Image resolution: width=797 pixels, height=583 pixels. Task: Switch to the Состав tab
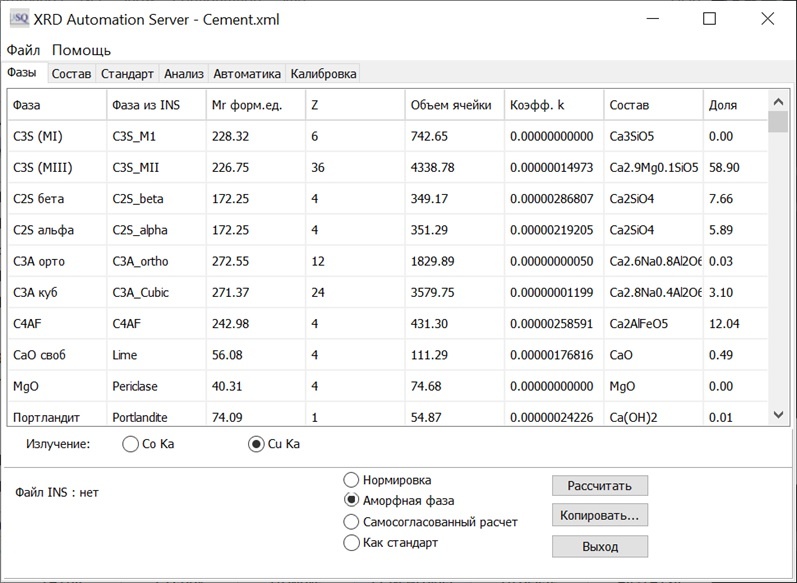click(71, 74)
